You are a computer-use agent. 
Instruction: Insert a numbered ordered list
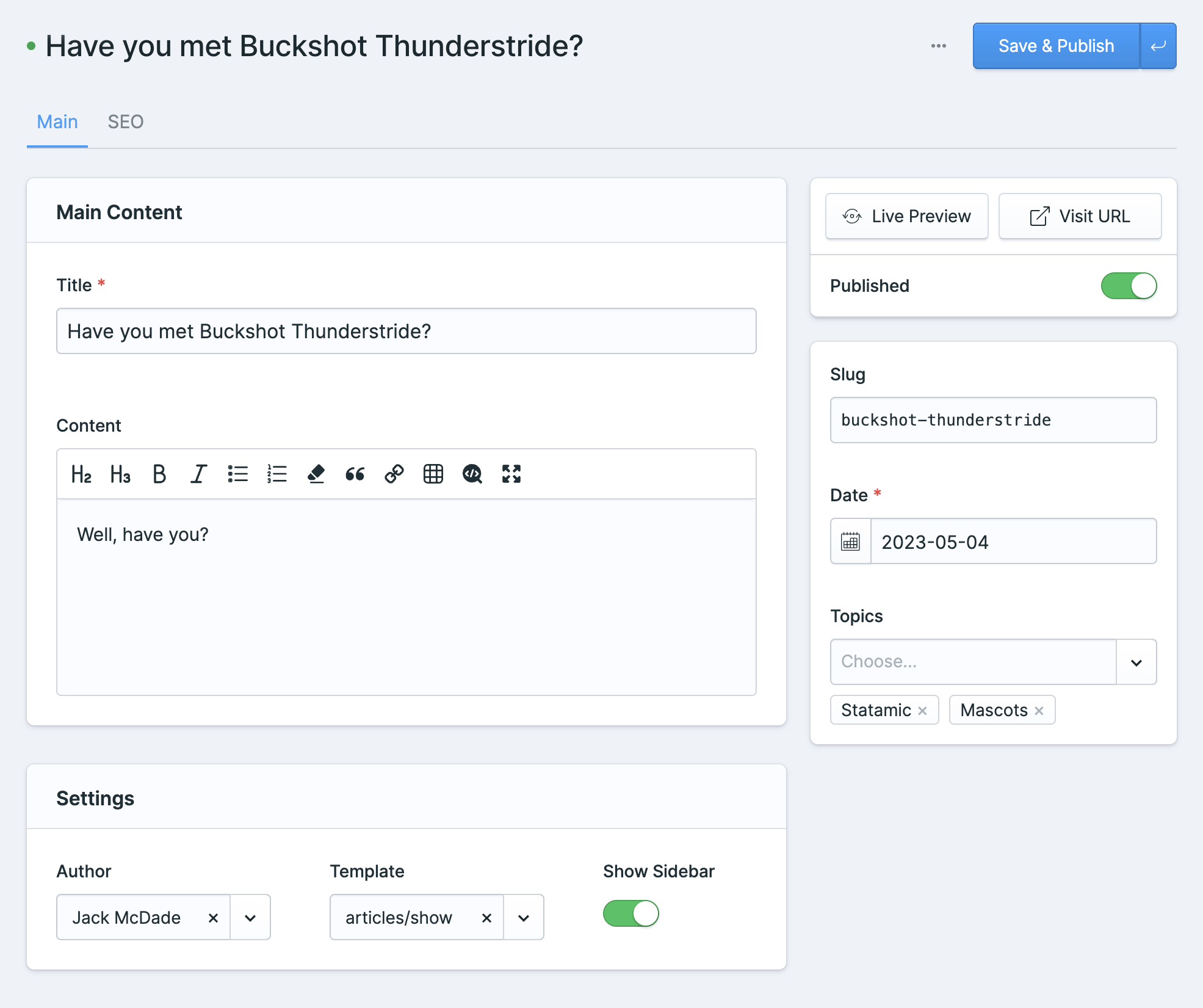[276, 474]
